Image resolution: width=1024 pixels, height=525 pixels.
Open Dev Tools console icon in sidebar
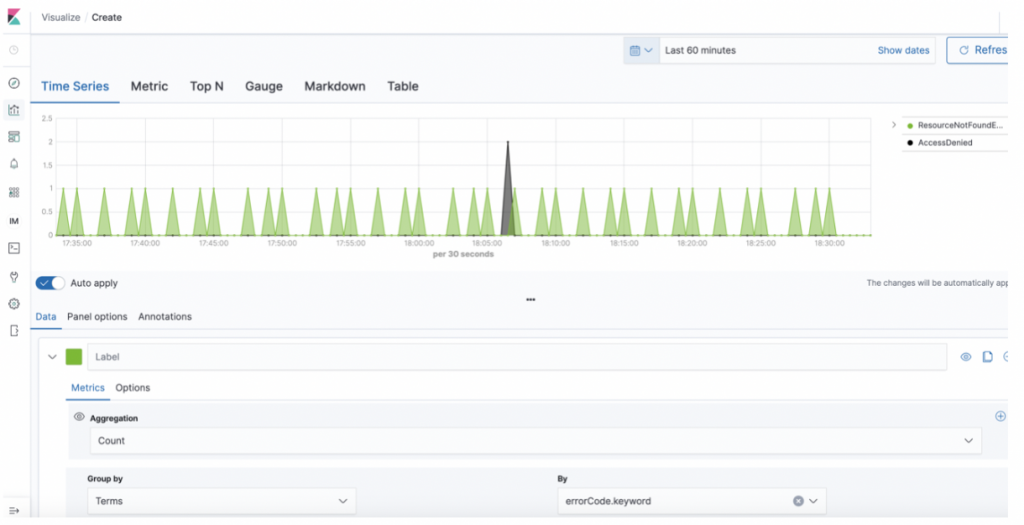[x=14, y=247]
